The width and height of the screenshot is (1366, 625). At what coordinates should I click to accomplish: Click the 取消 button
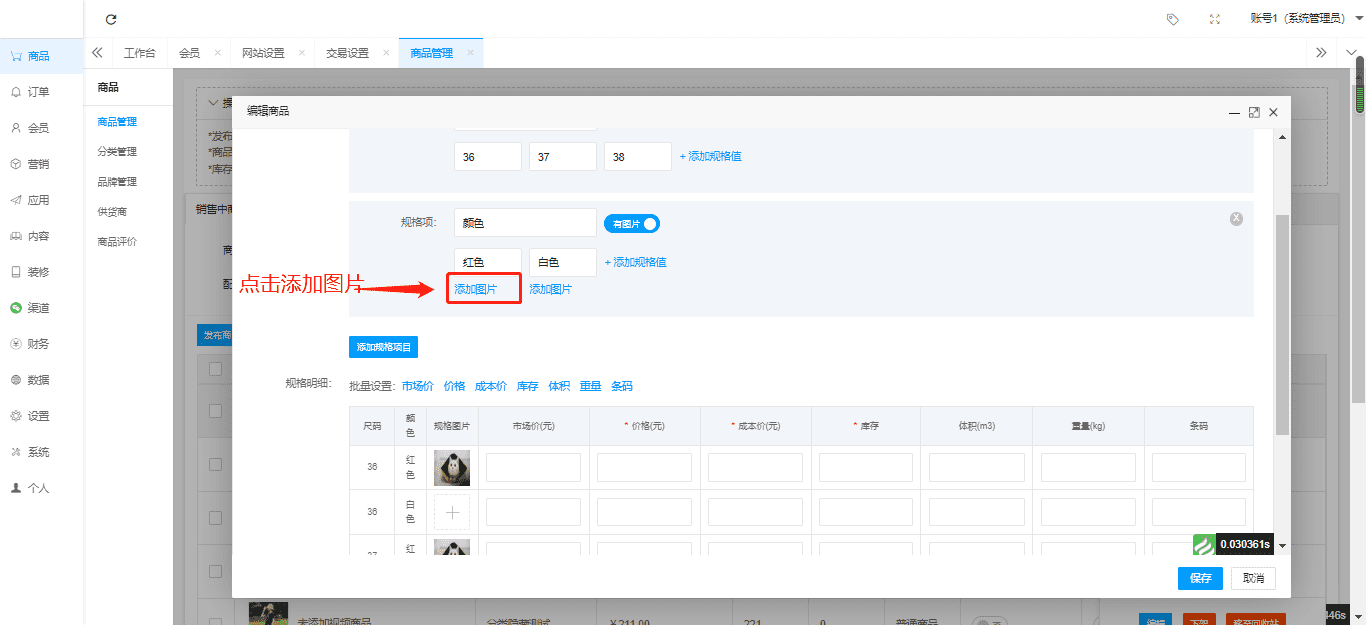click(1253, 578)
